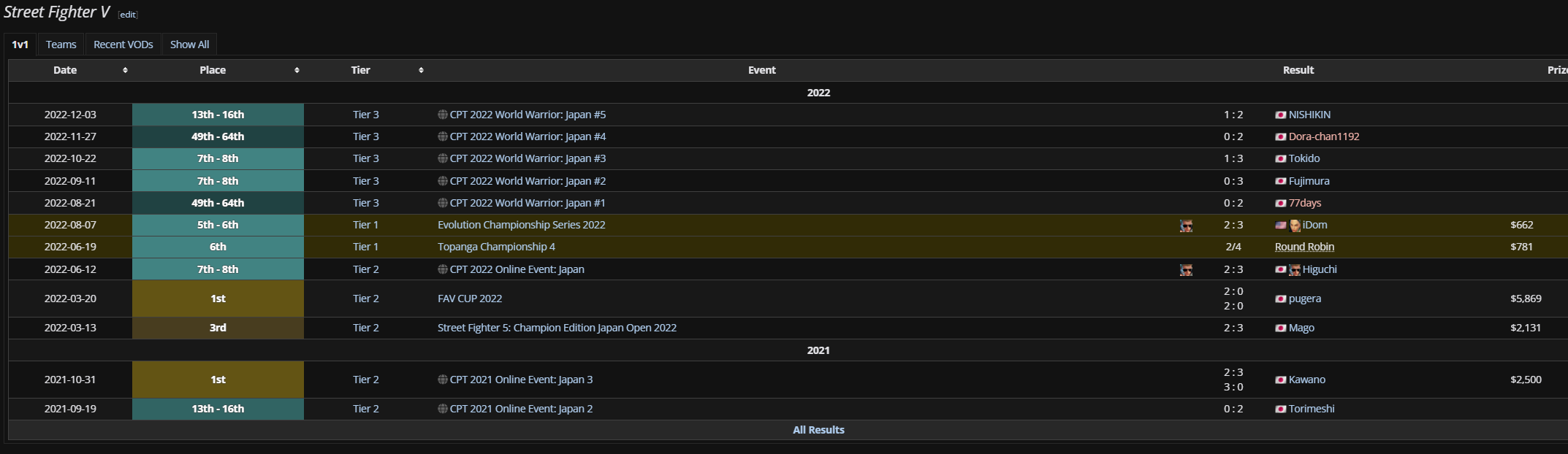Screen dimensions: 1568x454
Task: Open CPT 2022 World Warrior: Japan #4 link
Action: point(528,136)
